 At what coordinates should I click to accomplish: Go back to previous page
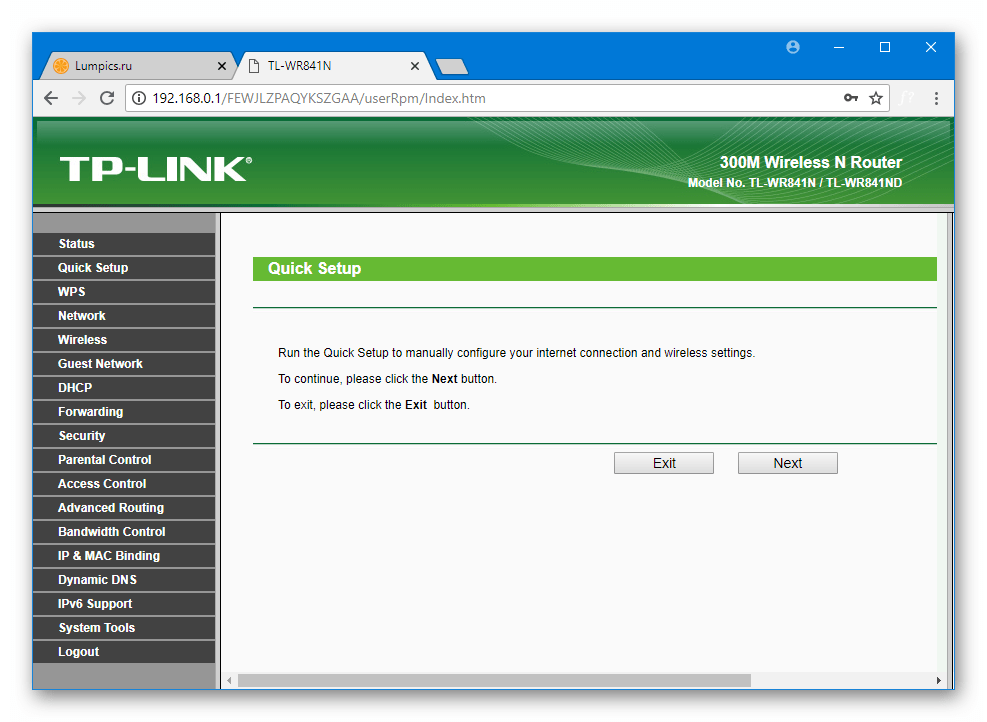[51, 98]
